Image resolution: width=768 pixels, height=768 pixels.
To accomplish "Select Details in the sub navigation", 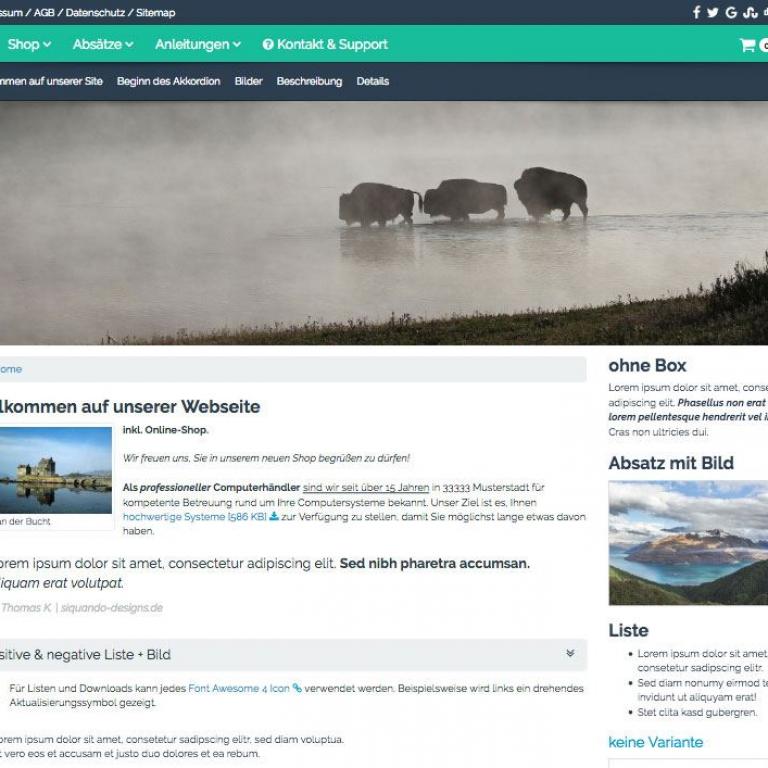I will point(373,81).
